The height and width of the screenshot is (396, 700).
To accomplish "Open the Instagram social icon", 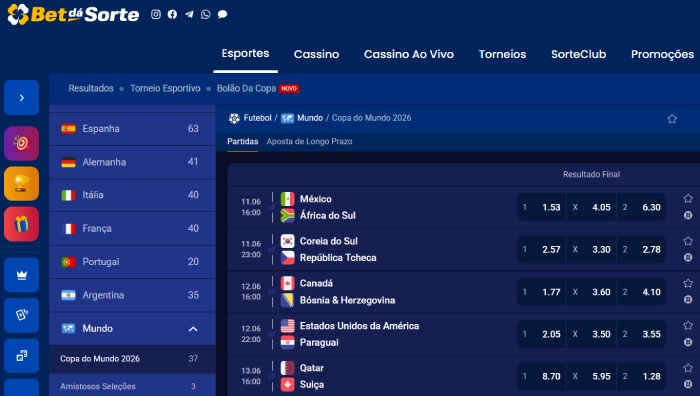I will point(155,14).
